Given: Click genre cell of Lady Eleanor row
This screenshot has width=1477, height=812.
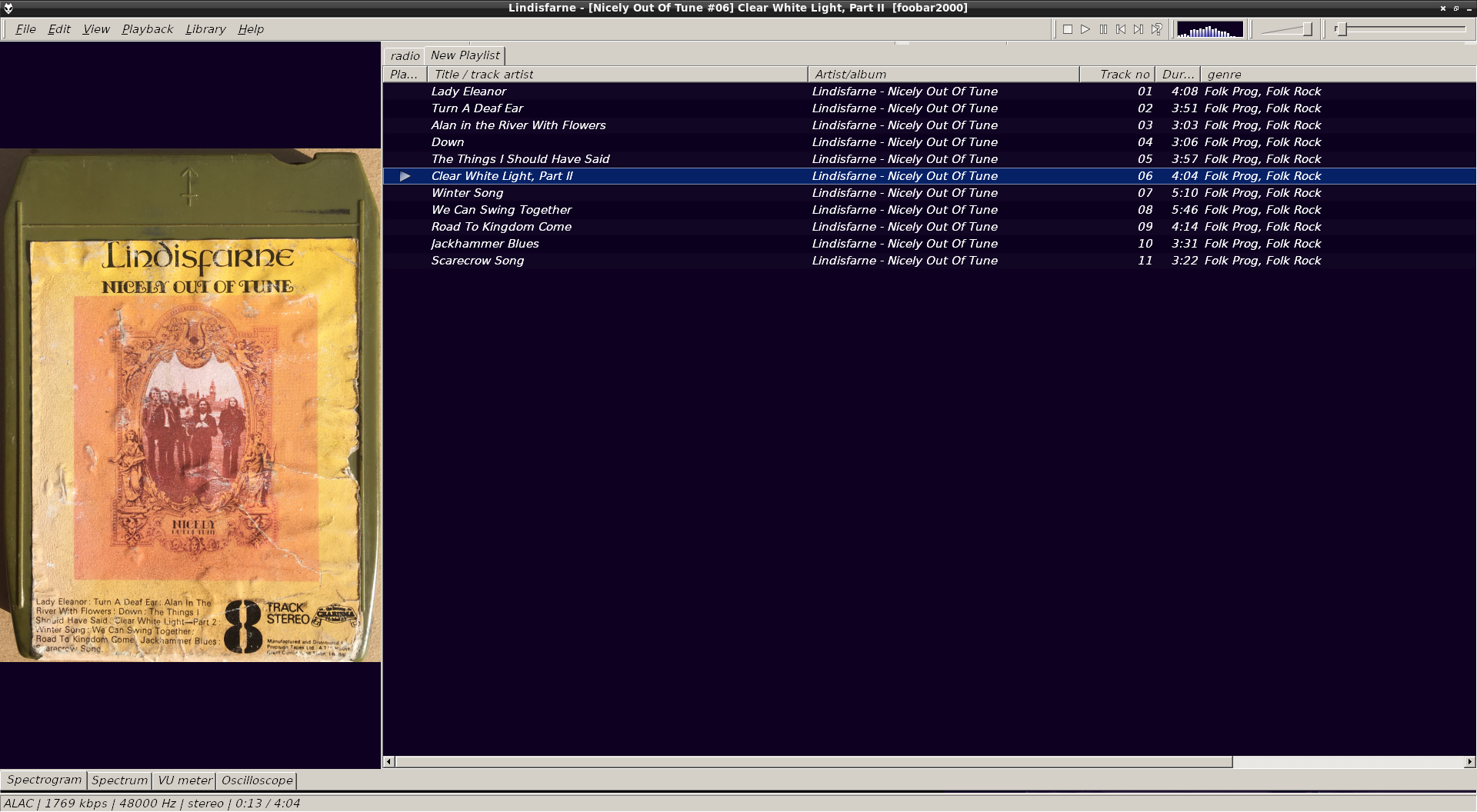Looking at the screenshot, I should click(x=1262, y=92).
